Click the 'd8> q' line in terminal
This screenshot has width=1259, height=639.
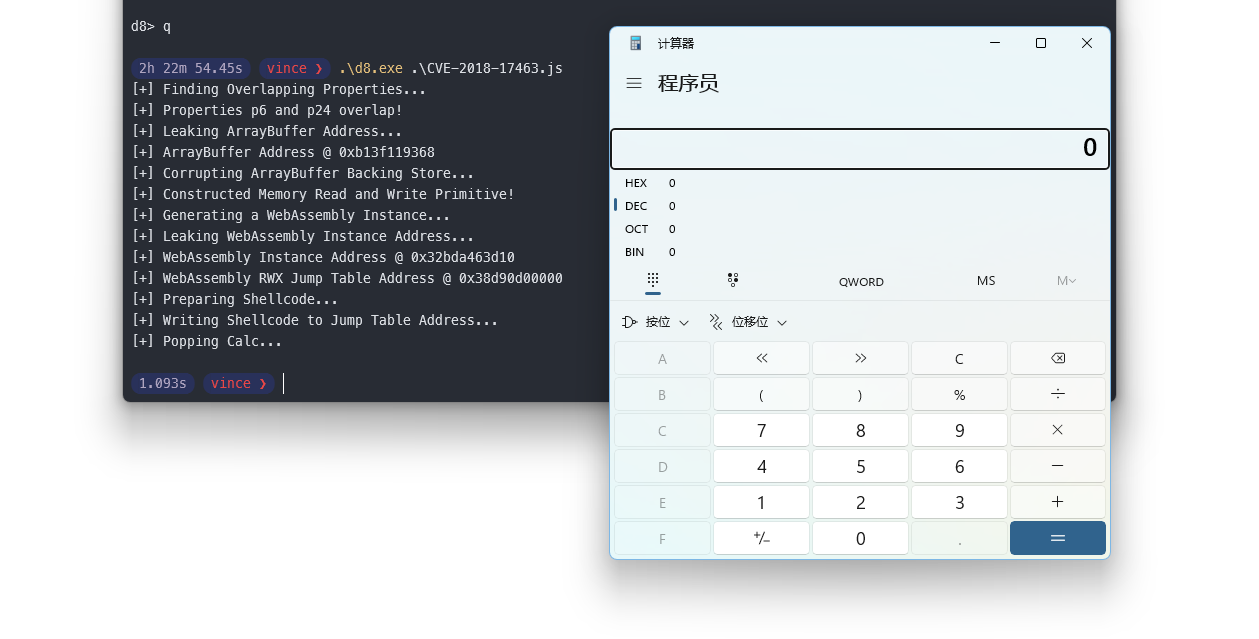tap(151, 26)
